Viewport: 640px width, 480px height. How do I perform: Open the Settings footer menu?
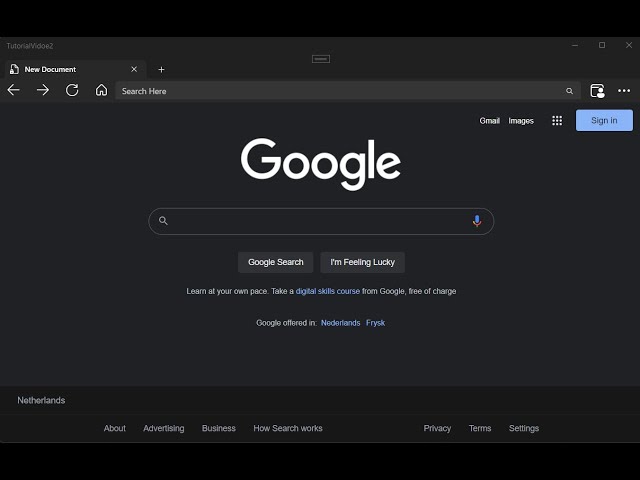tap(524, 428)
